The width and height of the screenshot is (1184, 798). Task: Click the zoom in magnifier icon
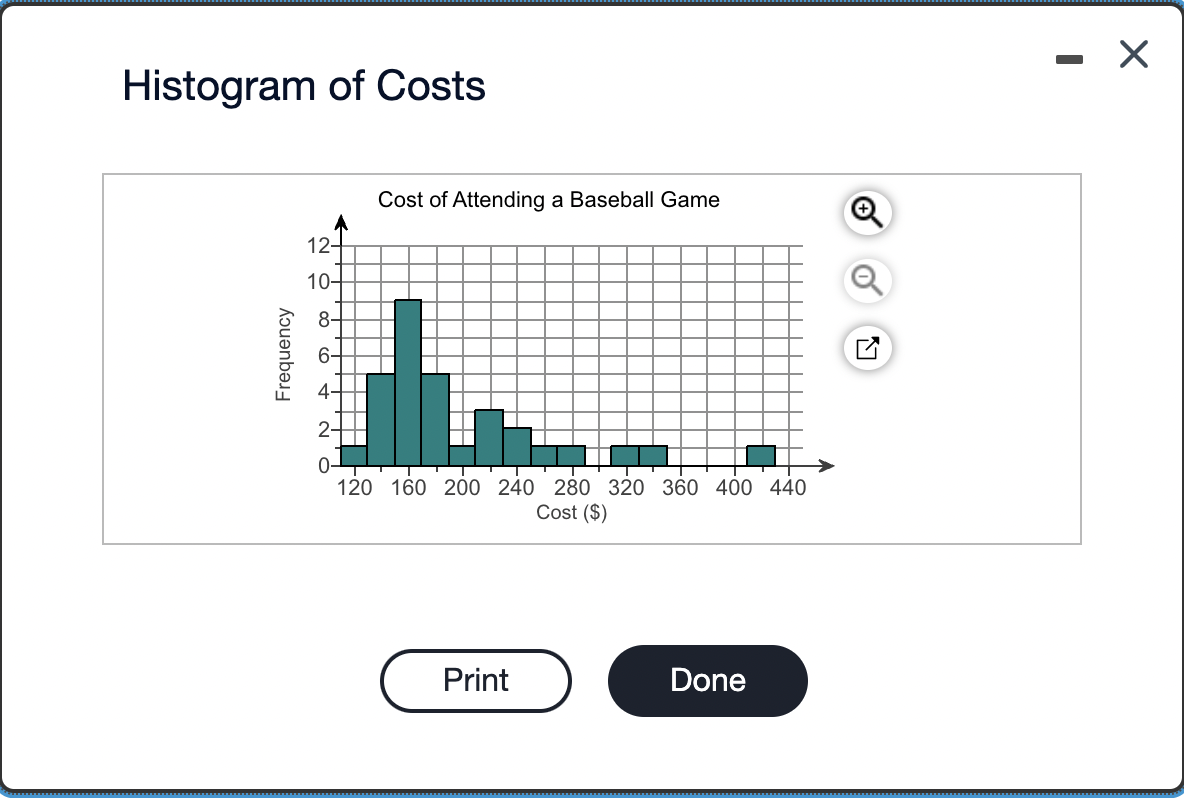pyautogui.click(x=867, y=212)
